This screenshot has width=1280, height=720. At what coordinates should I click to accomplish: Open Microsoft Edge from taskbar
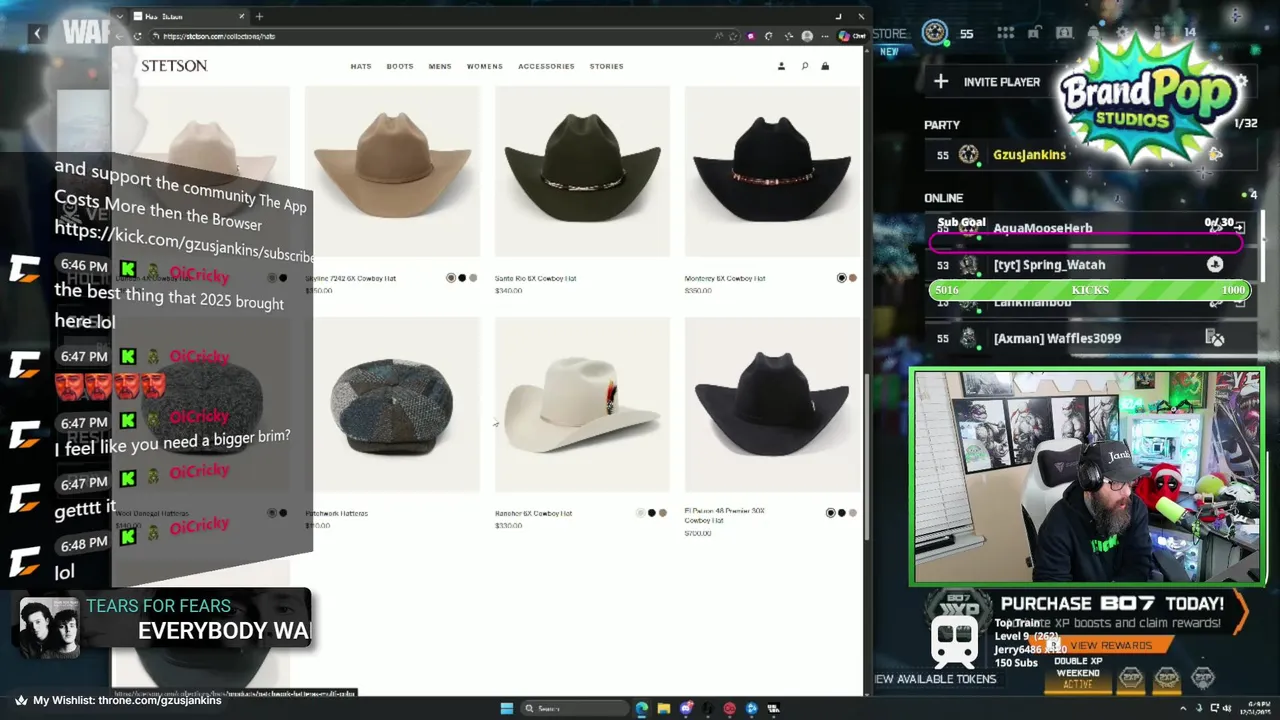click(x=641, y=709)
